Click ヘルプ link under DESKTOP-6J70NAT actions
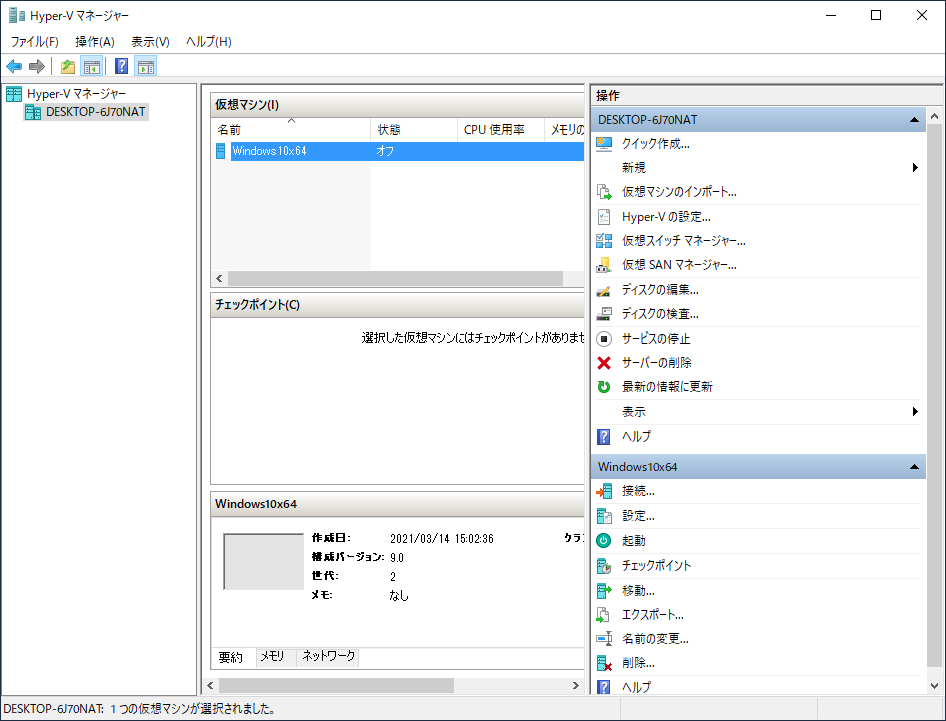Image resolution: width=946 pixels, height=721 pixels. point(636,436)
